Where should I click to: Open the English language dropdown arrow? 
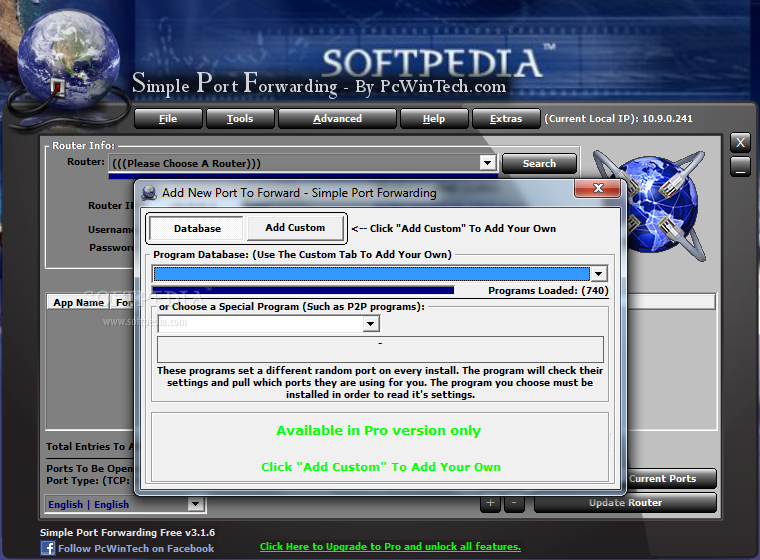point(195,504)
